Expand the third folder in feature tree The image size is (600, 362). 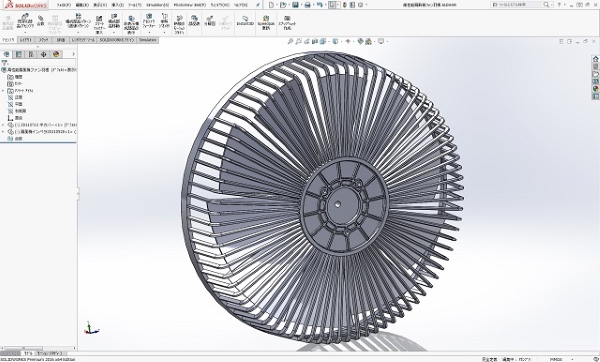[x=3, y=91]
